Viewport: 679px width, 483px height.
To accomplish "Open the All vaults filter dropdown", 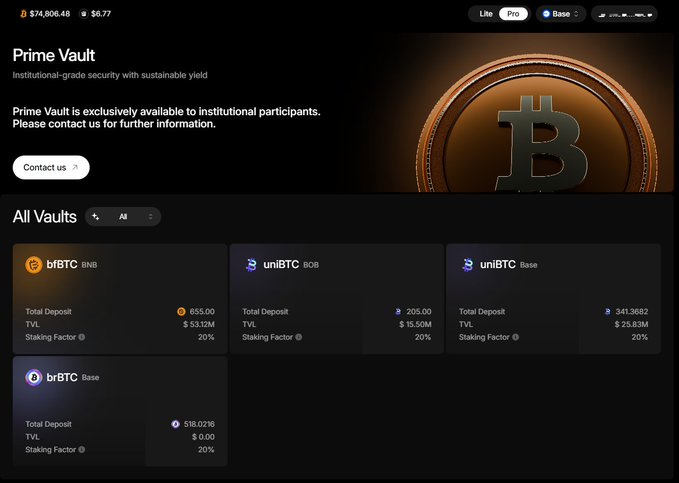I will tap(123, 217).
